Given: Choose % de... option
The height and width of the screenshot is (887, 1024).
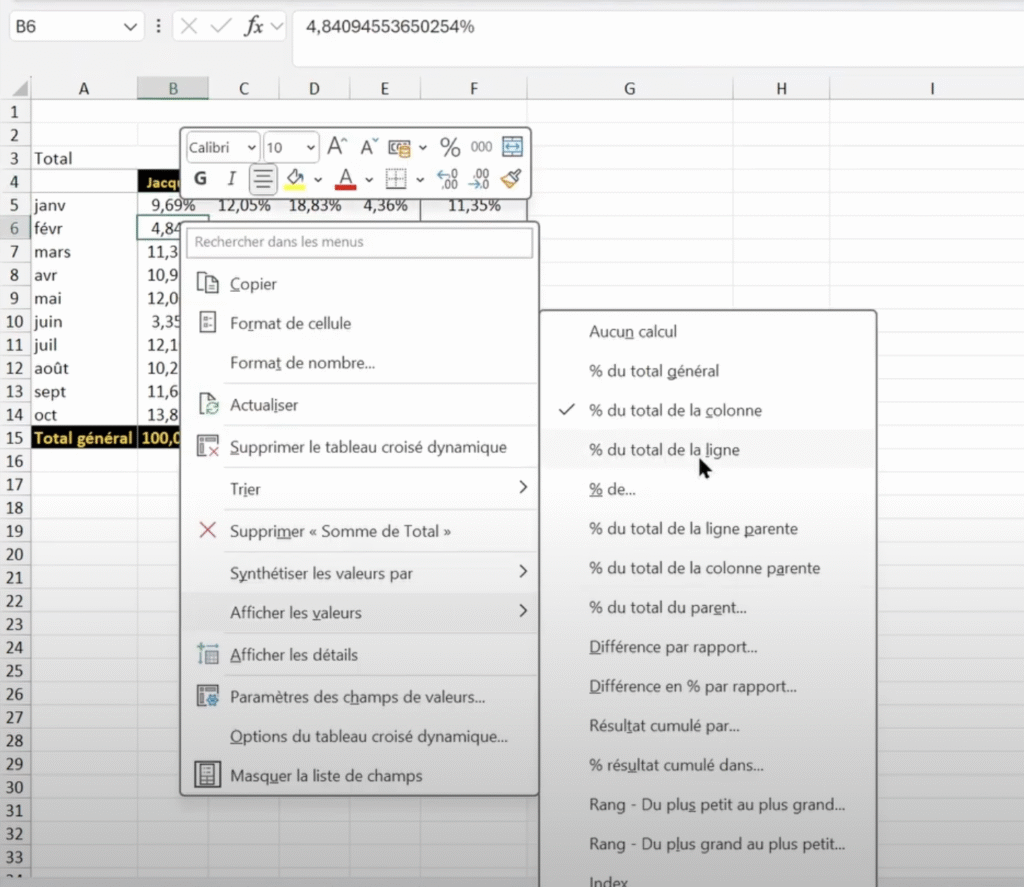Looking at the screenshot, I should tap(708, 489).
